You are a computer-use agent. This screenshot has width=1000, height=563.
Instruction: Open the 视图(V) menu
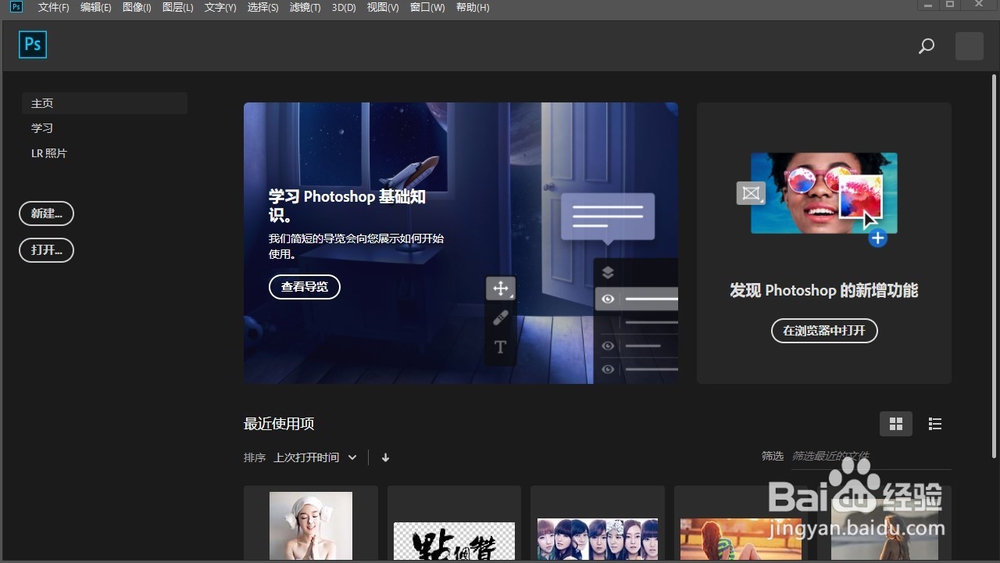(383, 8)
